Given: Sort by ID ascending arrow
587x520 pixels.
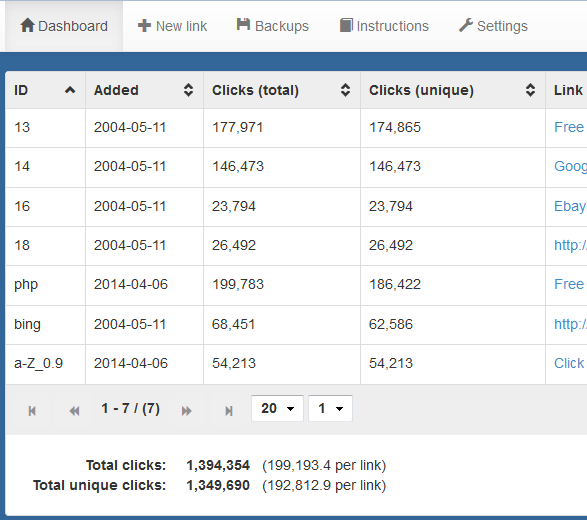Looking at the screenshot, I should pos(70,90).
